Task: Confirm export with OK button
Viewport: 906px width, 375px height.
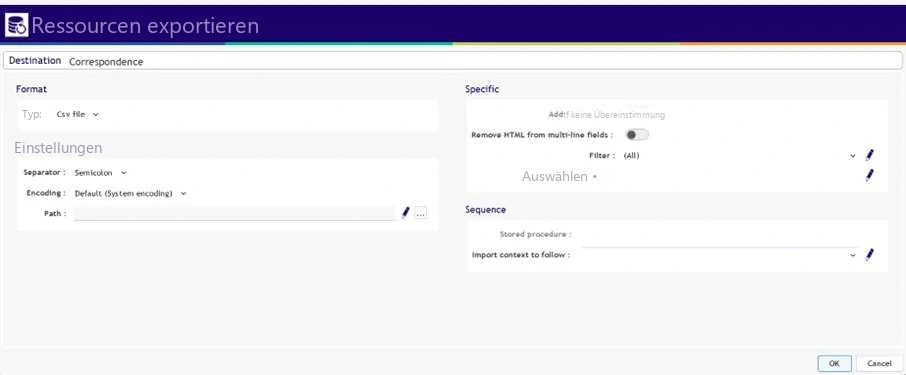Action: pyautogui.click(x=834, y=363)
